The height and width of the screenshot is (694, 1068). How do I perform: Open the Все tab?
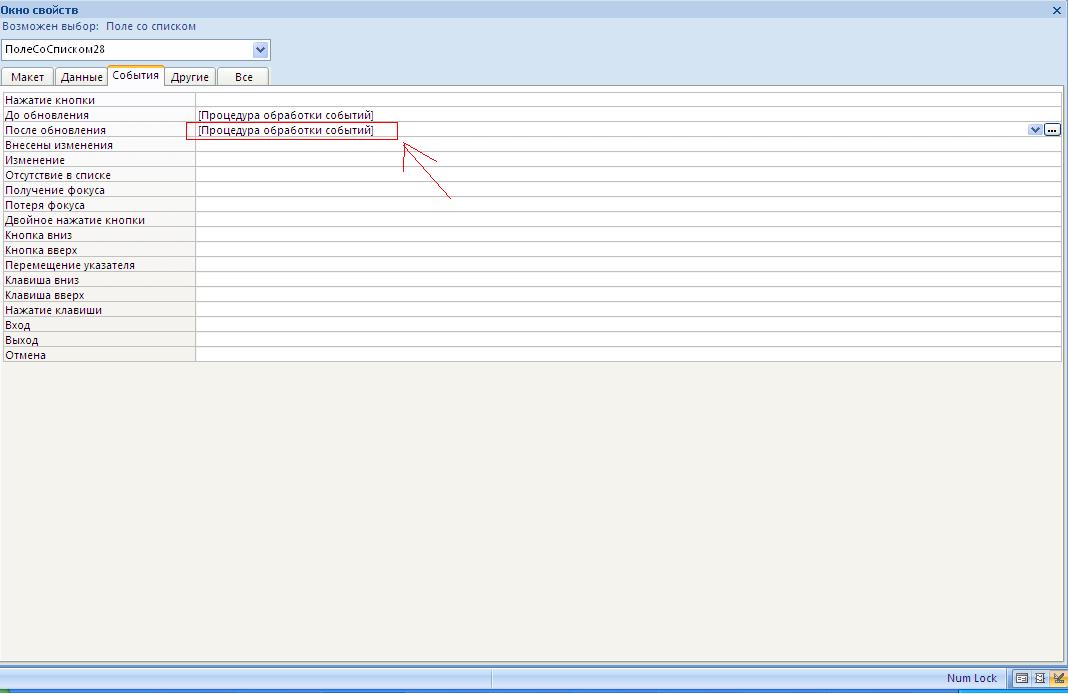click(243, 77)
